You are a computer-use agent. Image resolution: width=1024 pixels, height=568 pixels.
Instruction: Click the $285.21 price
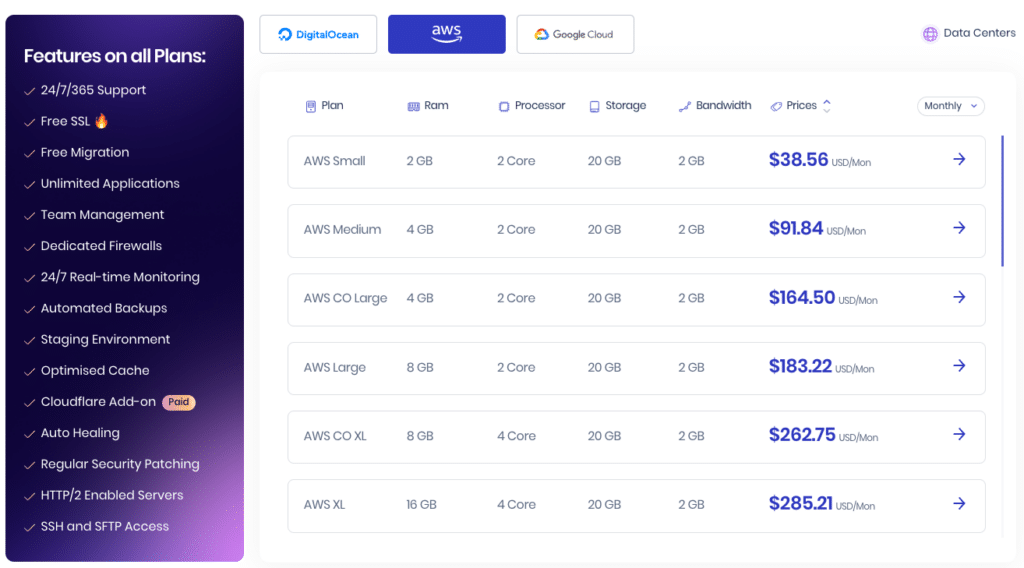[x=801, y=503]
